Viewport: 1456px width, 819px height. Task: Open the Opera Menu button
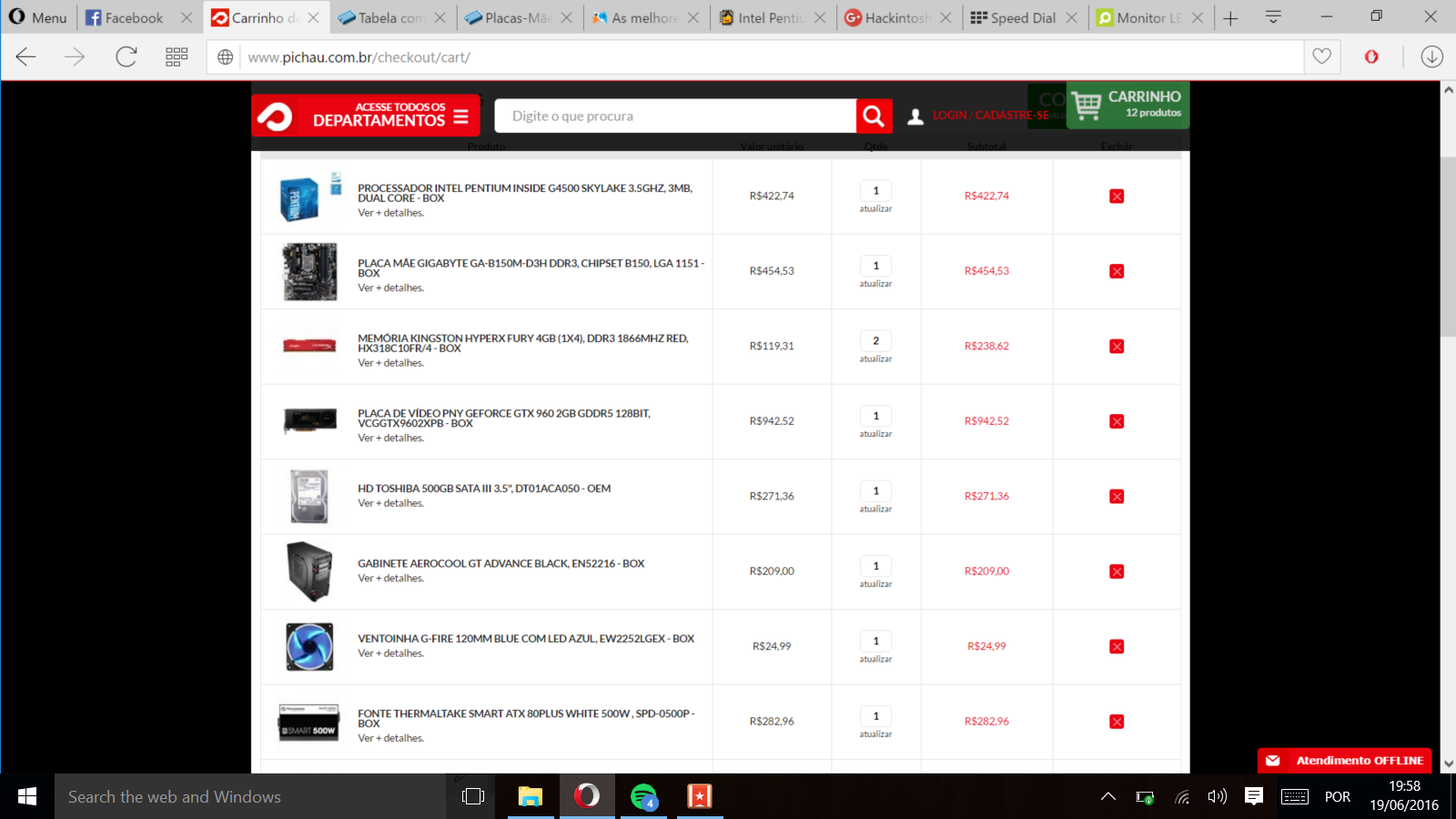click(x=38, y=17)
